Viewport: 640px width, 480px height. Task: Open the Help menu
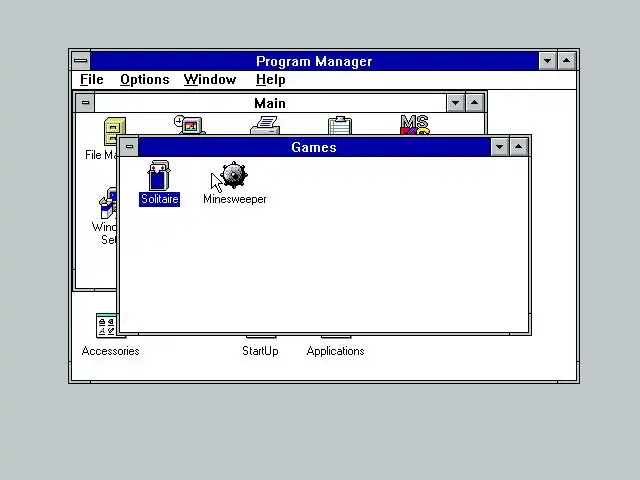[x=270, y=80]
